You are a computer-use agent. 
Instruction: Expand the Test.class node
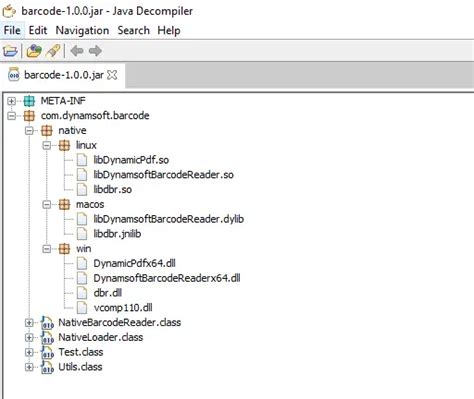(29, 352)
